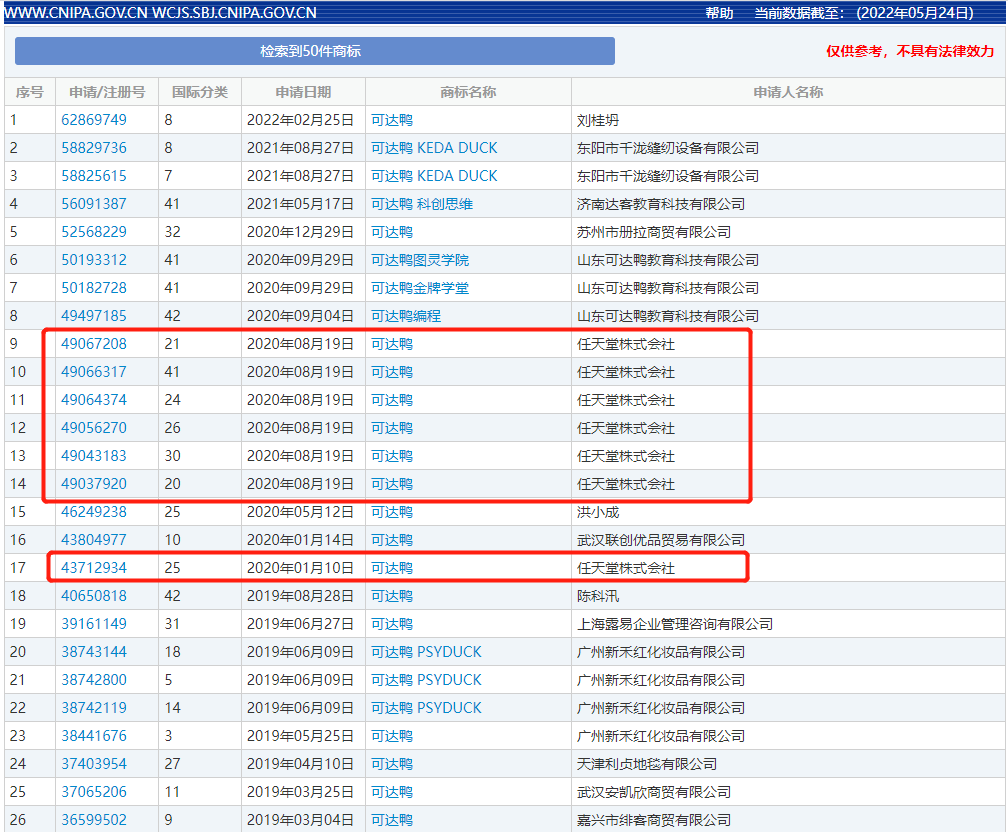
Task: Open registration number 50193312
Action: [x=94, y=260]
